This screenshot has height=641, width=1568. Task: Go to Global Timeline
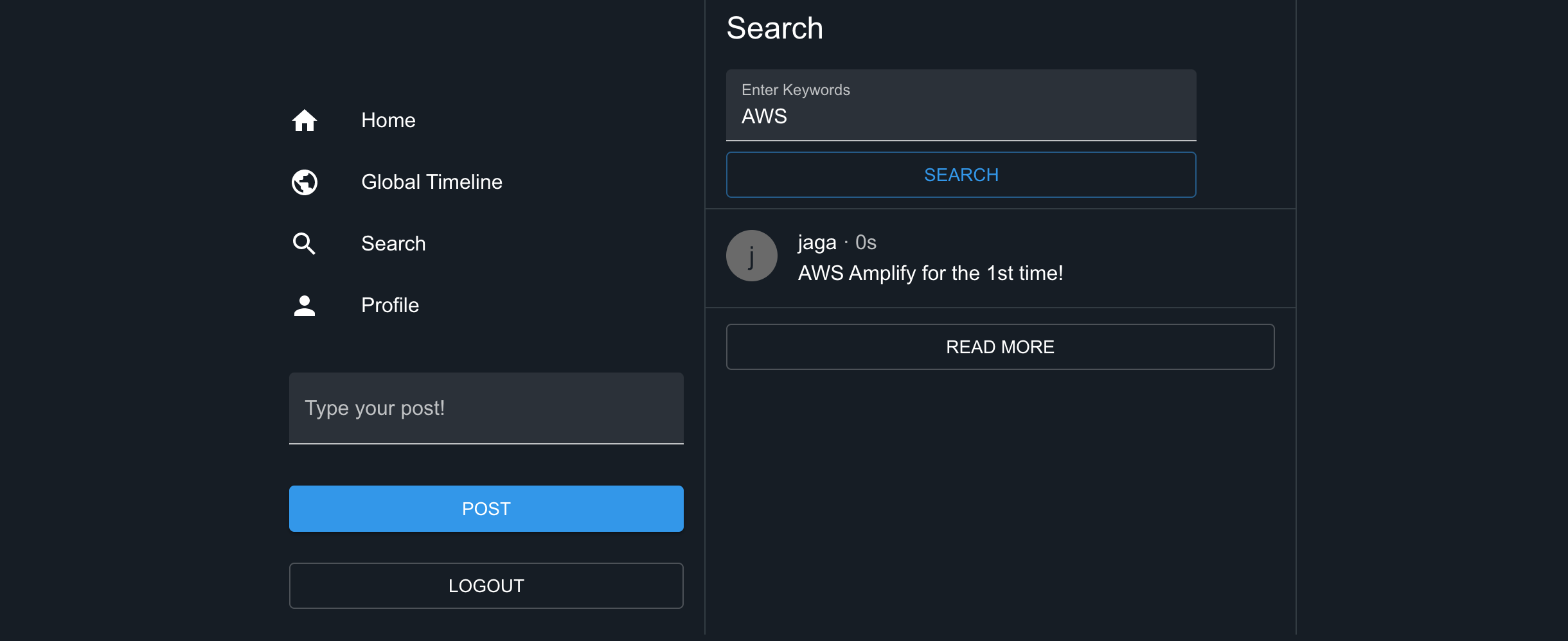[x=432, y=182]
